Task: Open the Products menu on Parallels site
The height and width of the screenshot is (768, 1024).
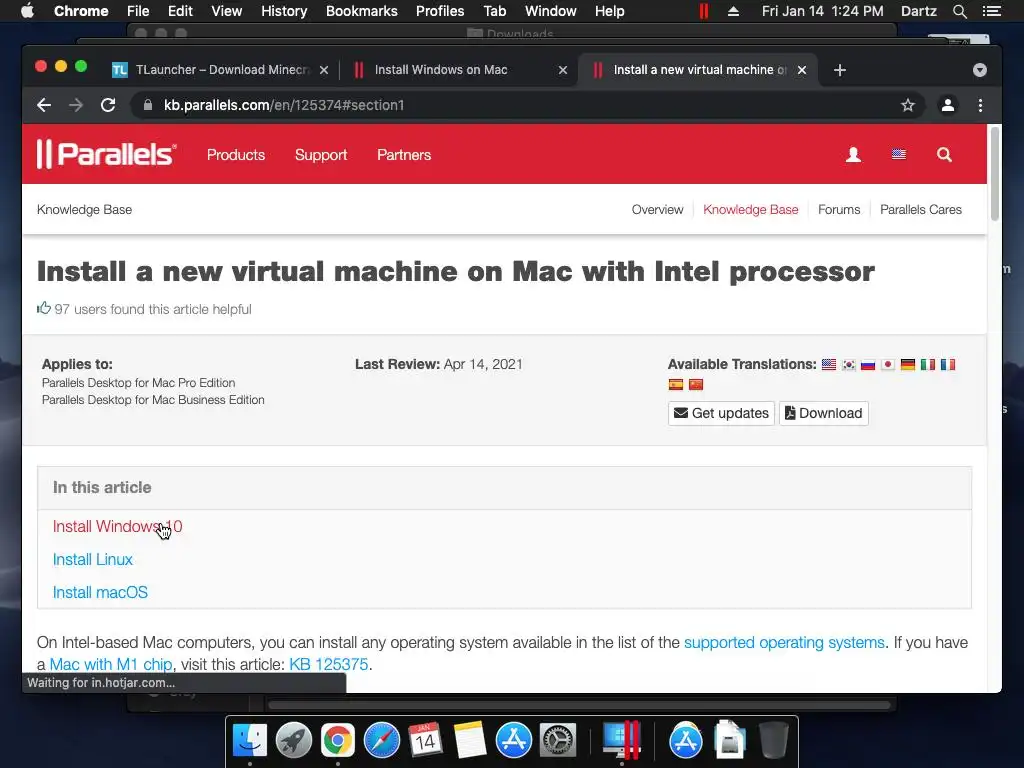Action: (x=236, y=155)
